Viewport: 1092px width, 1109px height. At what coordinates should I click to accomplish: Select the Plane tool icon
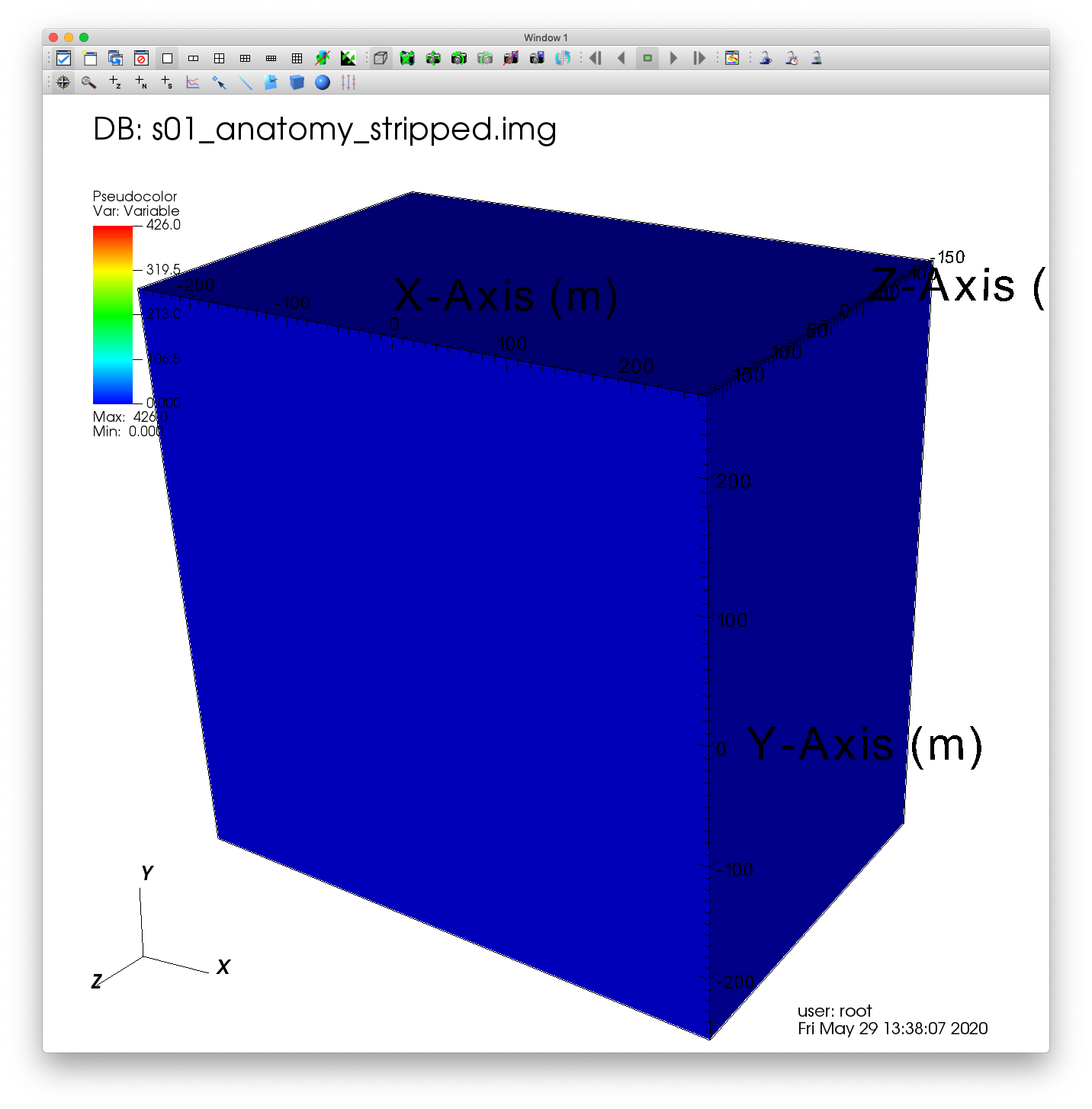pyautogui.click(x=271, y=82)
